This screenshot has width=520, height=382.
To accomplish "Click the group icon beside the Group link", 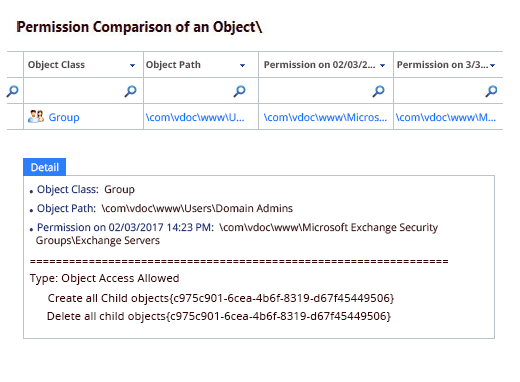I will click(x=36, y=117).
